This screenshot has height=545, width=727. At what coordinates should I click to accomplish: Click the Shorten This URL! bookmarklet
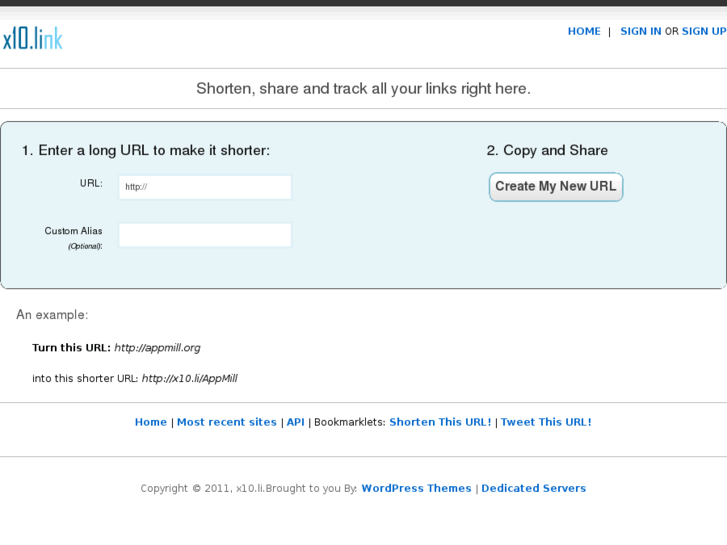(x=440, y=422)
